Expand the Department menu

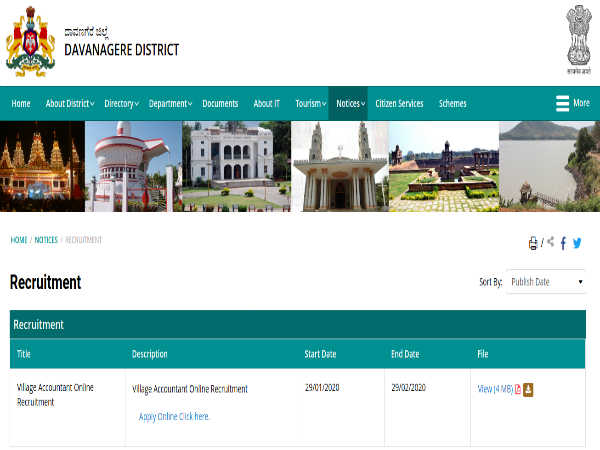pos(170,104)
